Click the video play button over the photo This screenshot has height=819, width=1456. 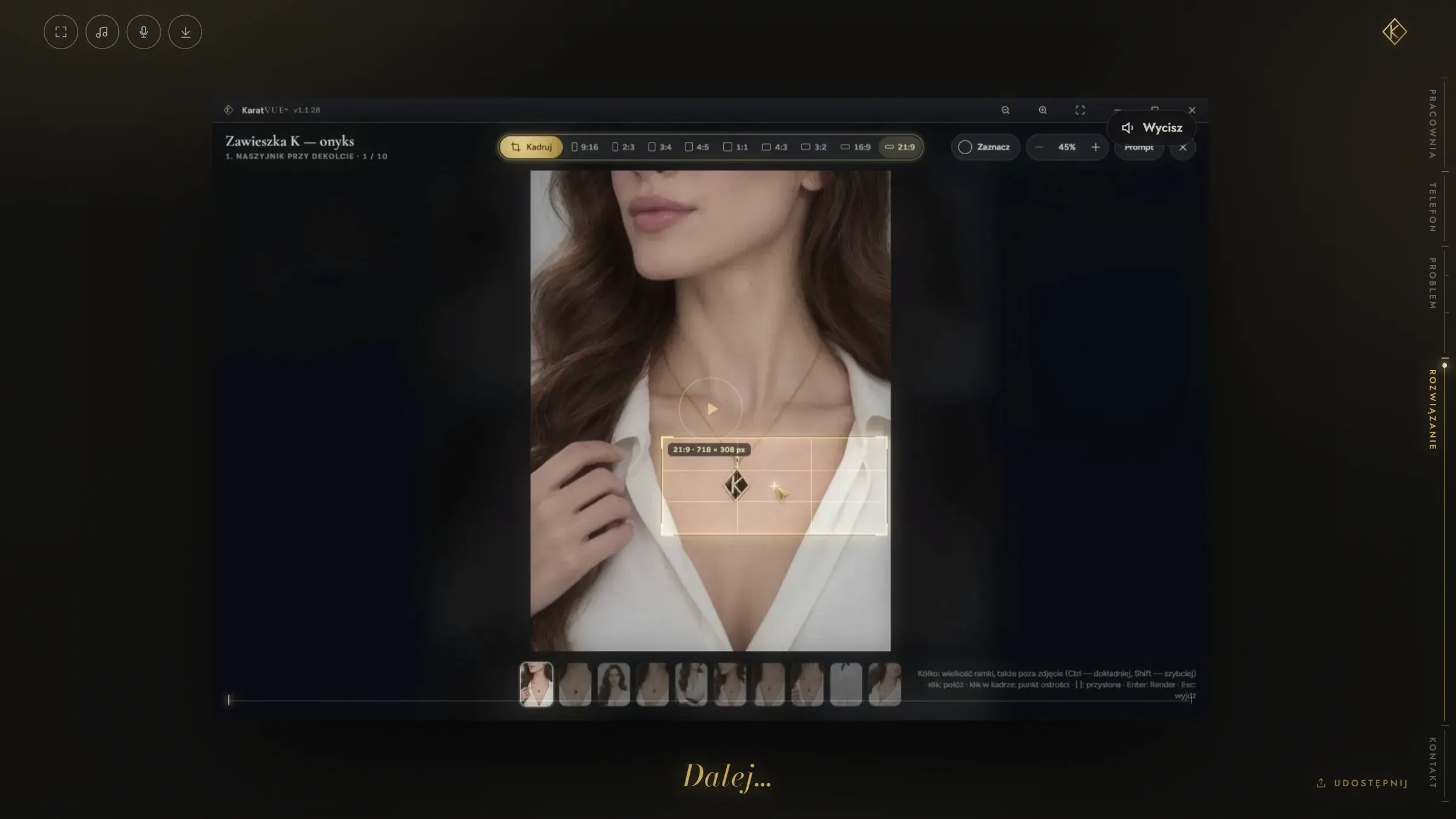(710, 409)
